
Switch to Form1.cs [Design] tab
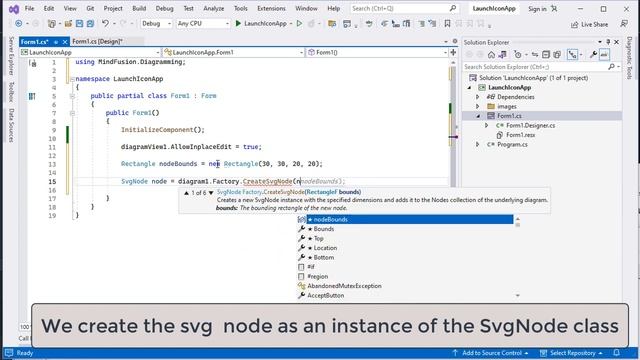click(98, 41)
